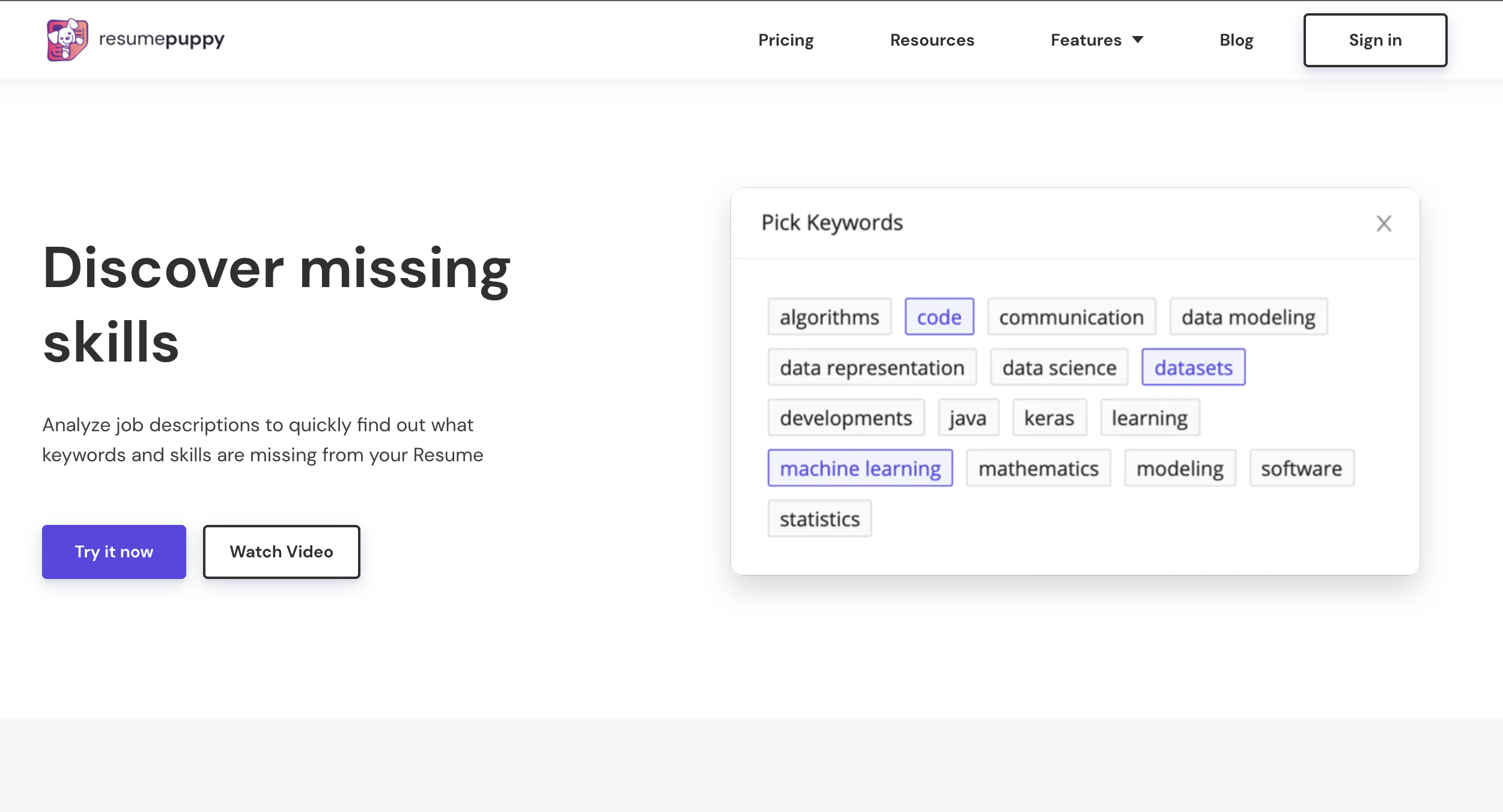Screen dimensions: 1503x812
Task: Select the statistics keyword chip
Action: click(819, 518)
